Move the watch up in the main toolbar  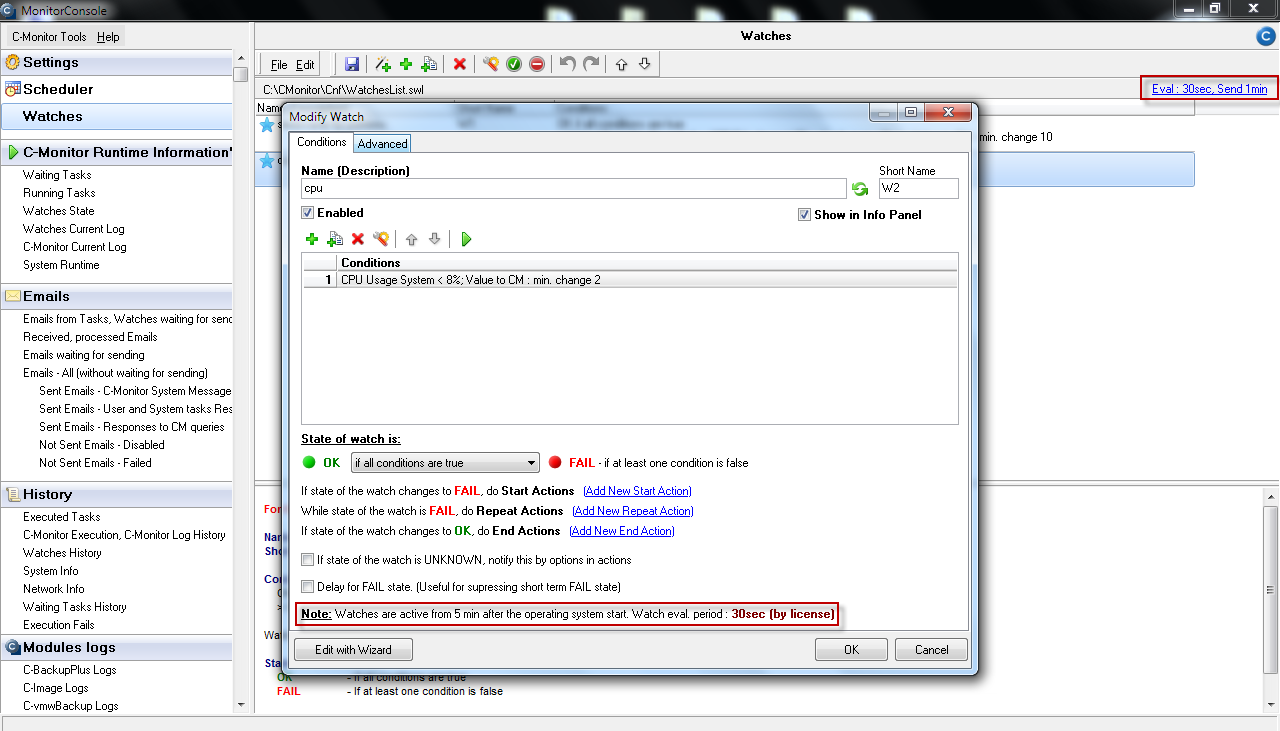621,64
